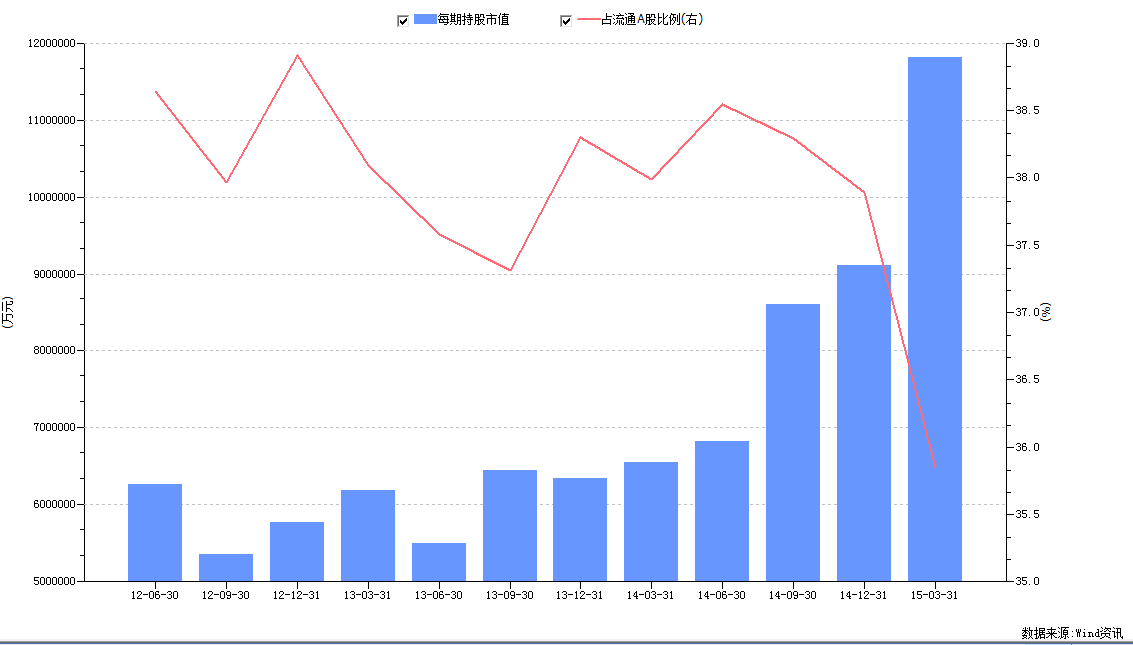Select the bar for 14-12-31

coord(863,420)
